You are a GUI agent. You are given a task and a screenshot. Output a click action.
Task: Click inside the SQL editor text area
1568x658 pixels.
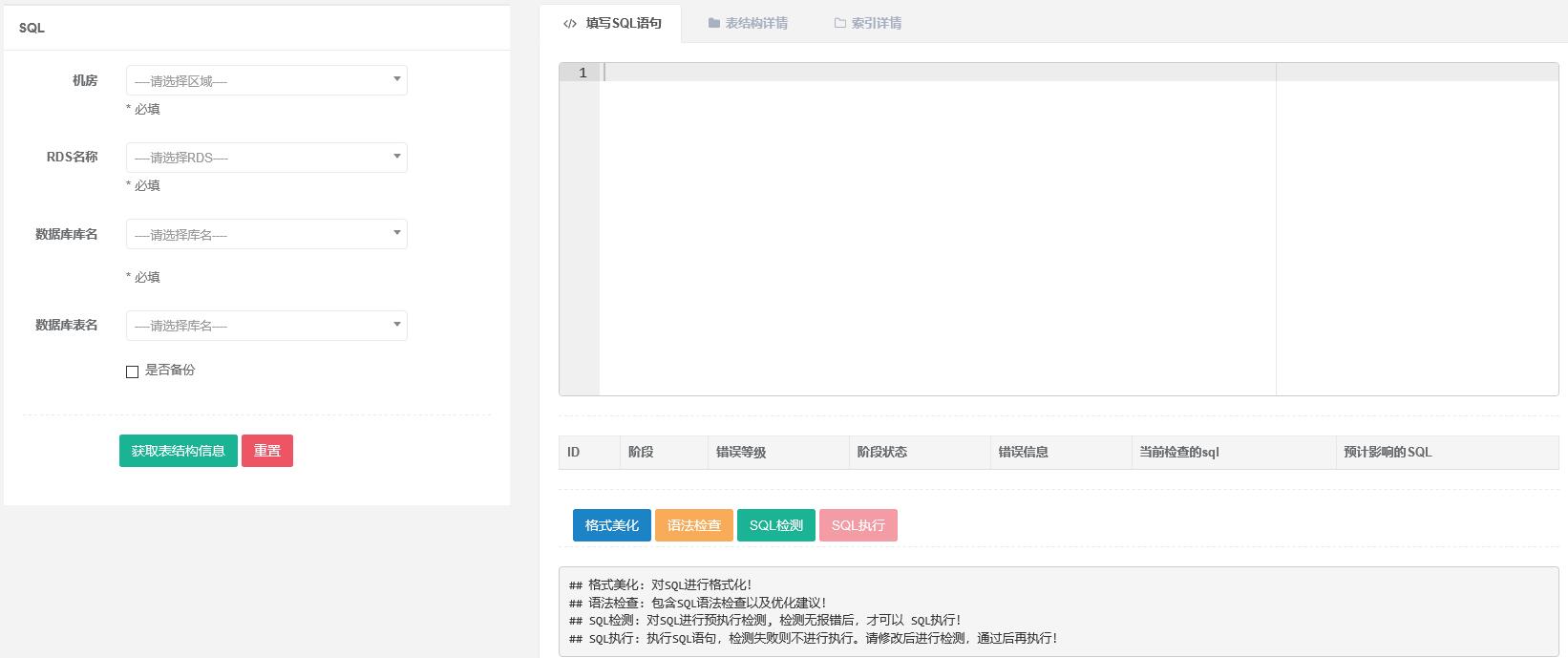point(936,229)
